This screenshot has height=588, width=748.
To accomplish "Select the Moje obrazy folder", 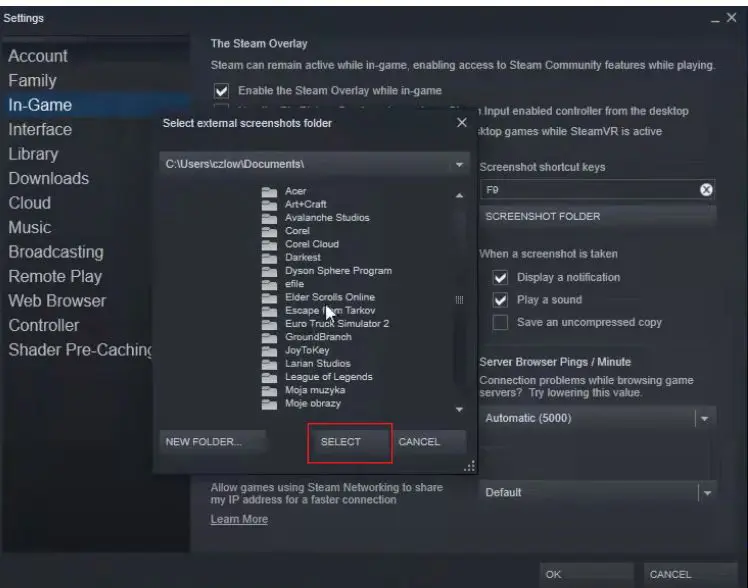I will click(312, 403).
